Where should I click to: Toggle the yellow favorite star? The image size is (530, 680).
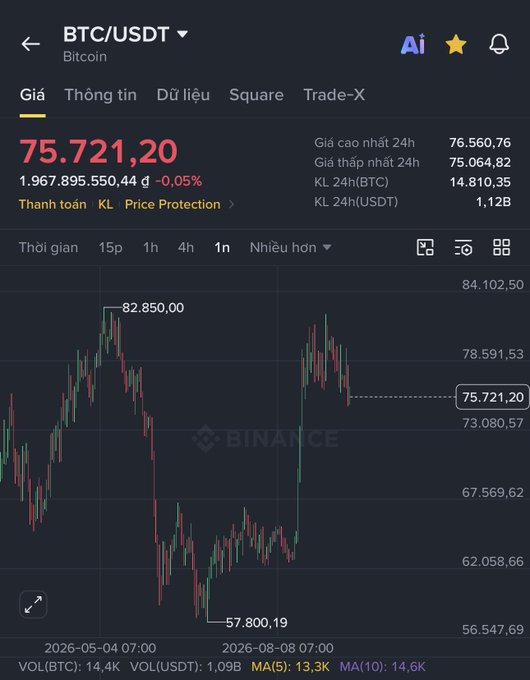[x=456, y=44]
